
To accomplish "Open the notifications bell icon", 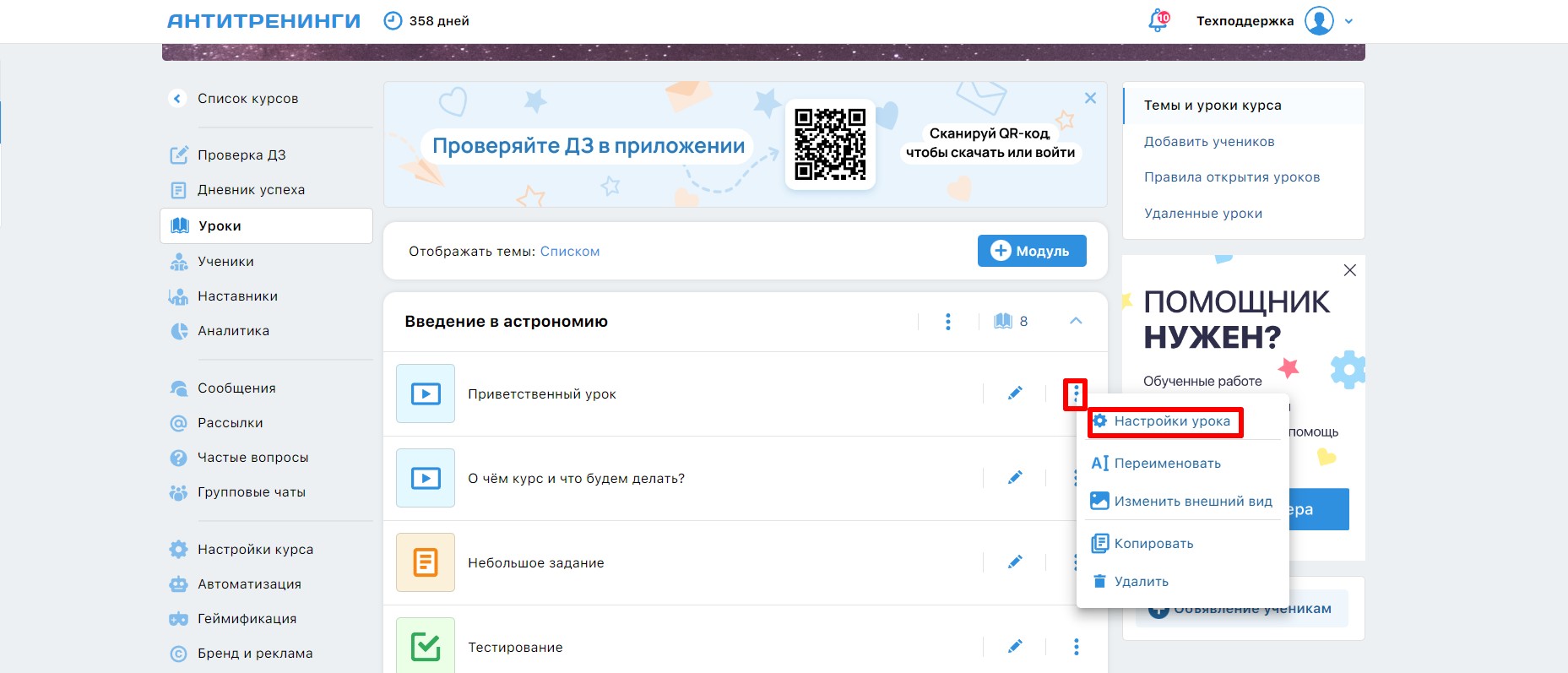I will pos(1158,20).
